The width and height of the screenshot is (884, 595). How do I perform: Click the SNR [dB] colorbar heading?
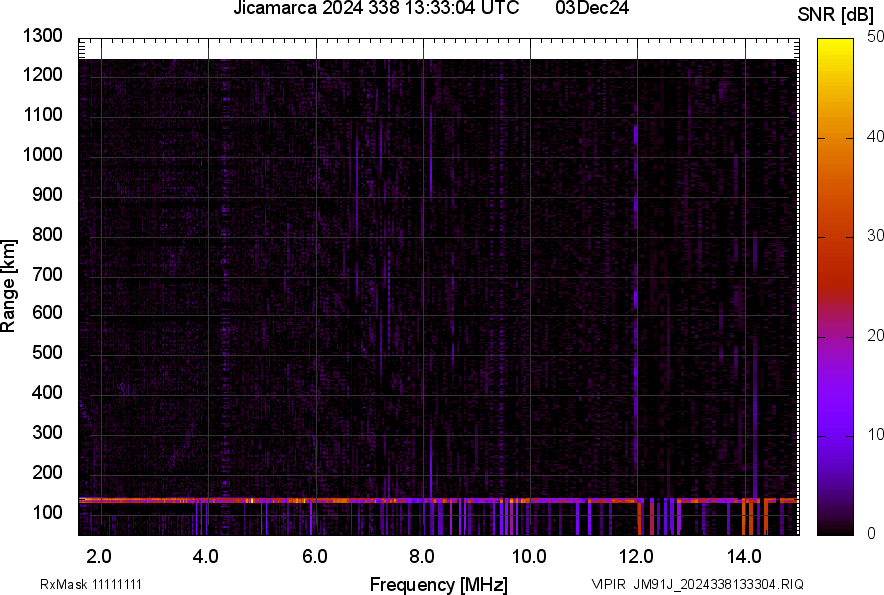(836, 14)
